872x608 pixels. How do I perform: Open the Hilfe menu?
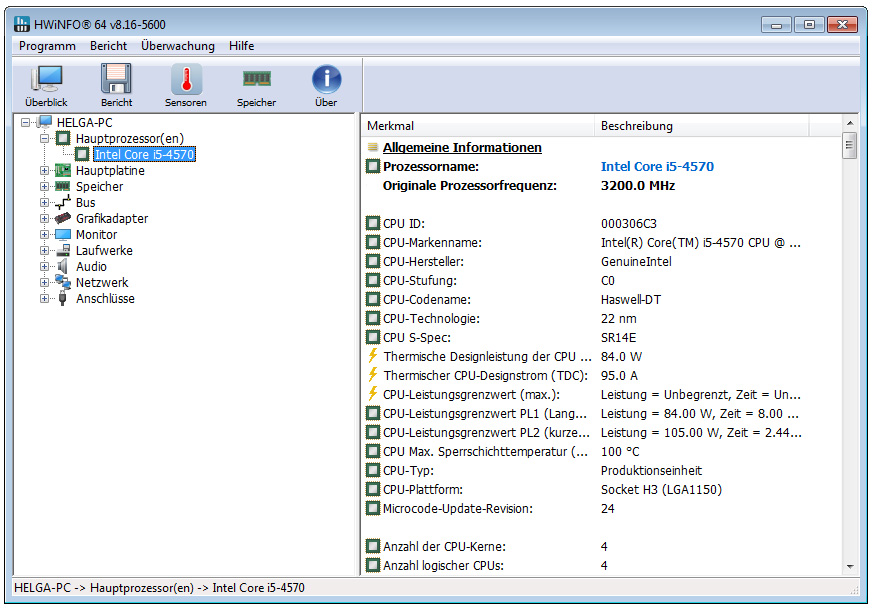tap(241, 46)
